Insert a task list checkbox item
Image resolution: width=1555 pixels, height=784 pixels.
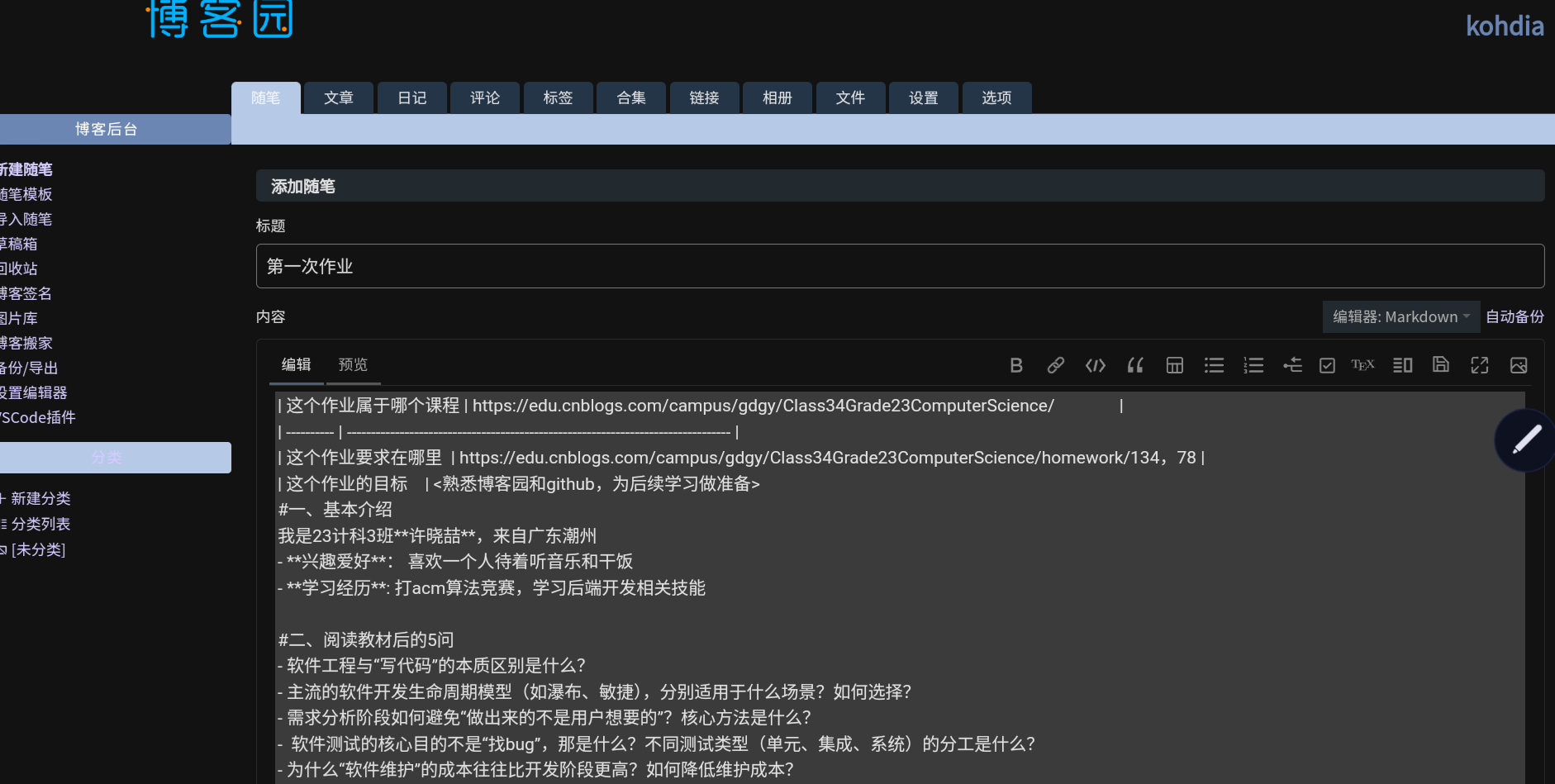click(x=1326, y=364)
